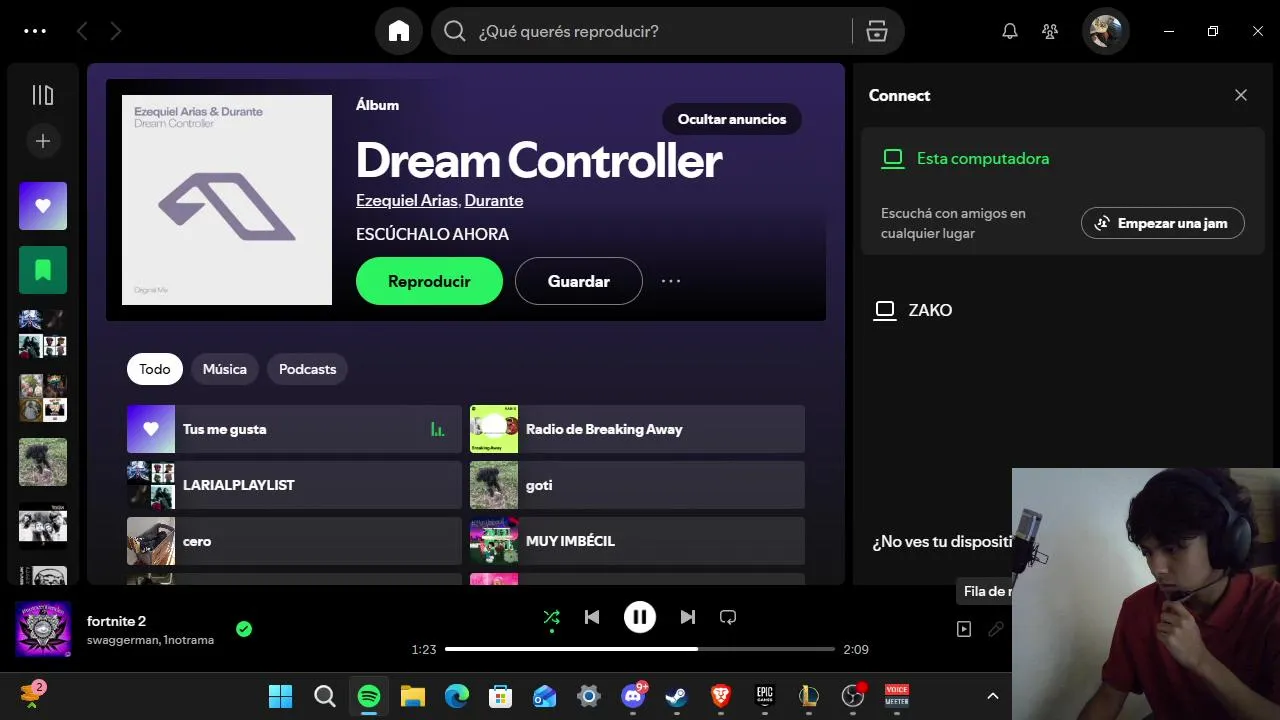1280x720 pixels.
Task: Close the Connect panel
Action: pos(1241,95)
